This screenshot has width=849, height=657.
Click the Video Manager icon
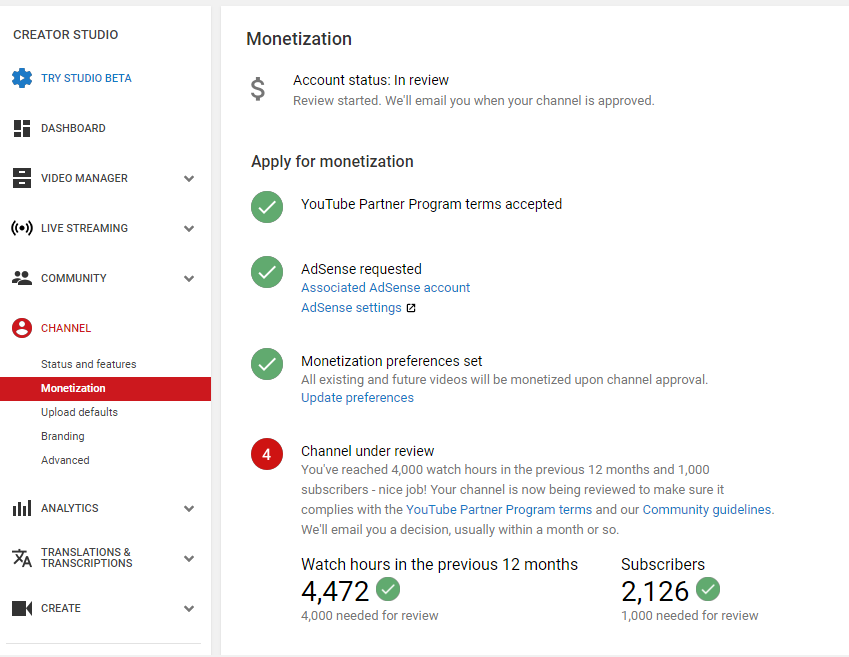tap(22, 178)
